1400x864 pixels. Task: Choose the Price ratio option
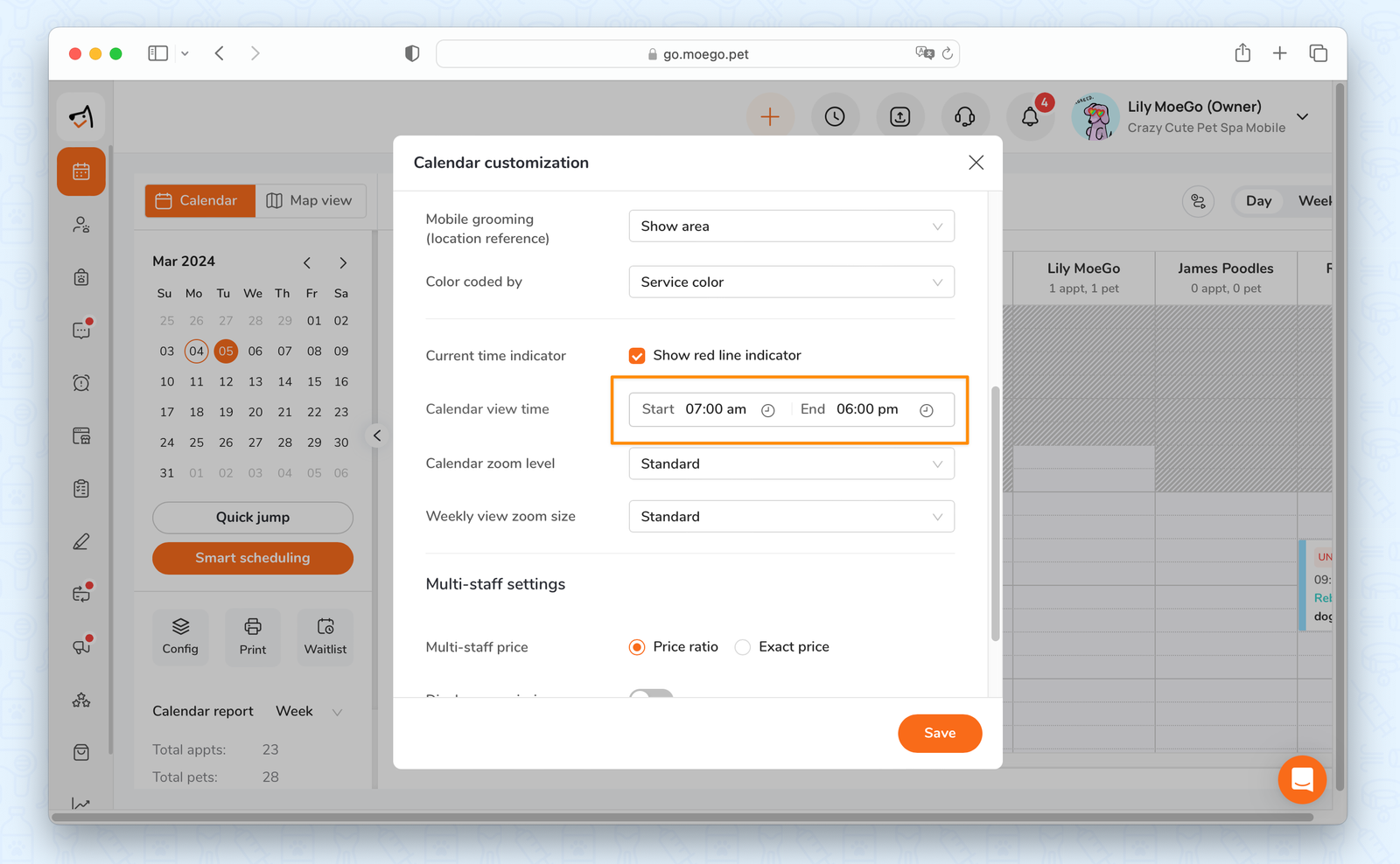[637, 646]
